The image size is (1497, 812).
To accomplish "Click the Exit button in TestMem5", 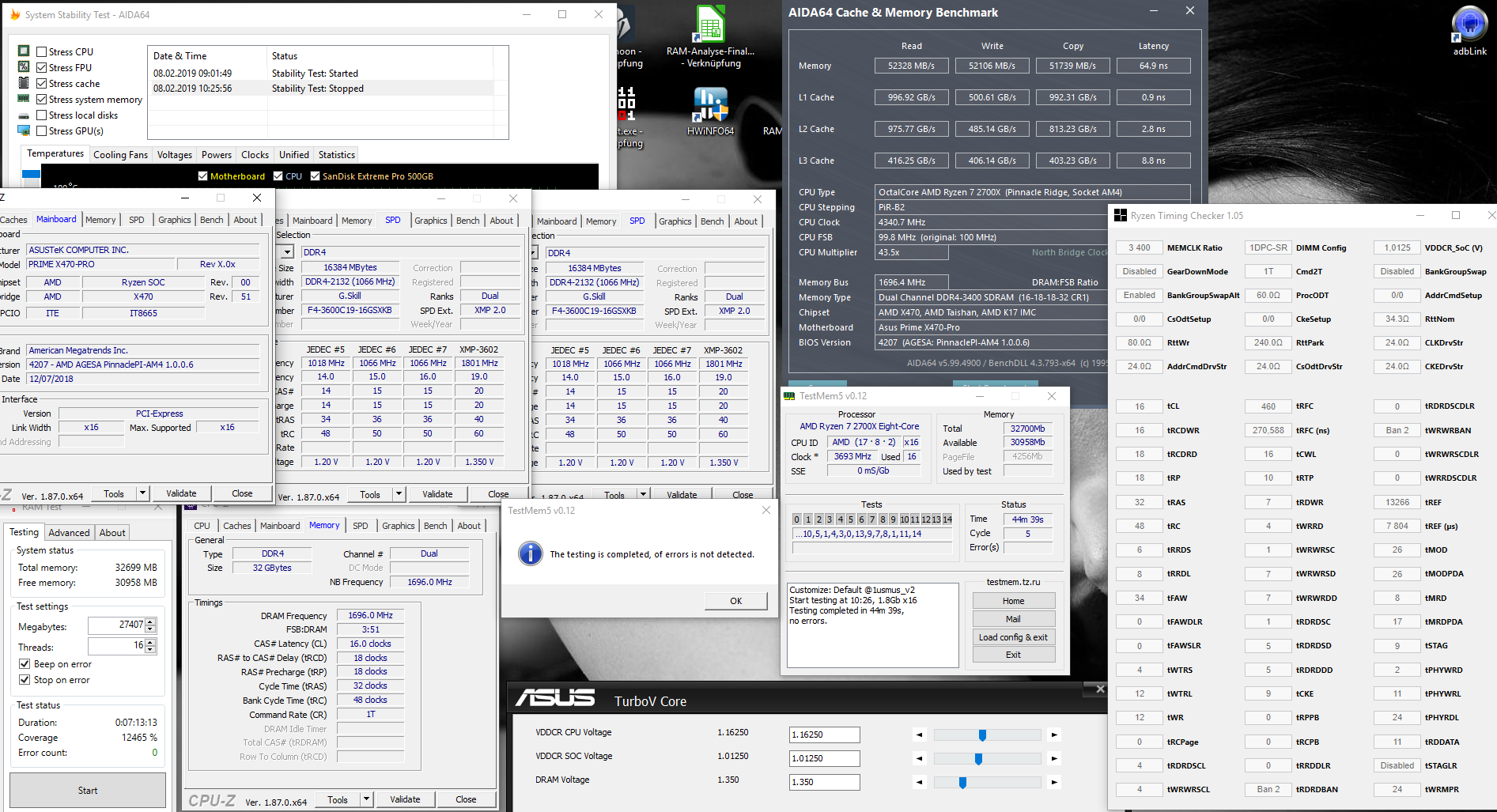I will click(1014, 655).
